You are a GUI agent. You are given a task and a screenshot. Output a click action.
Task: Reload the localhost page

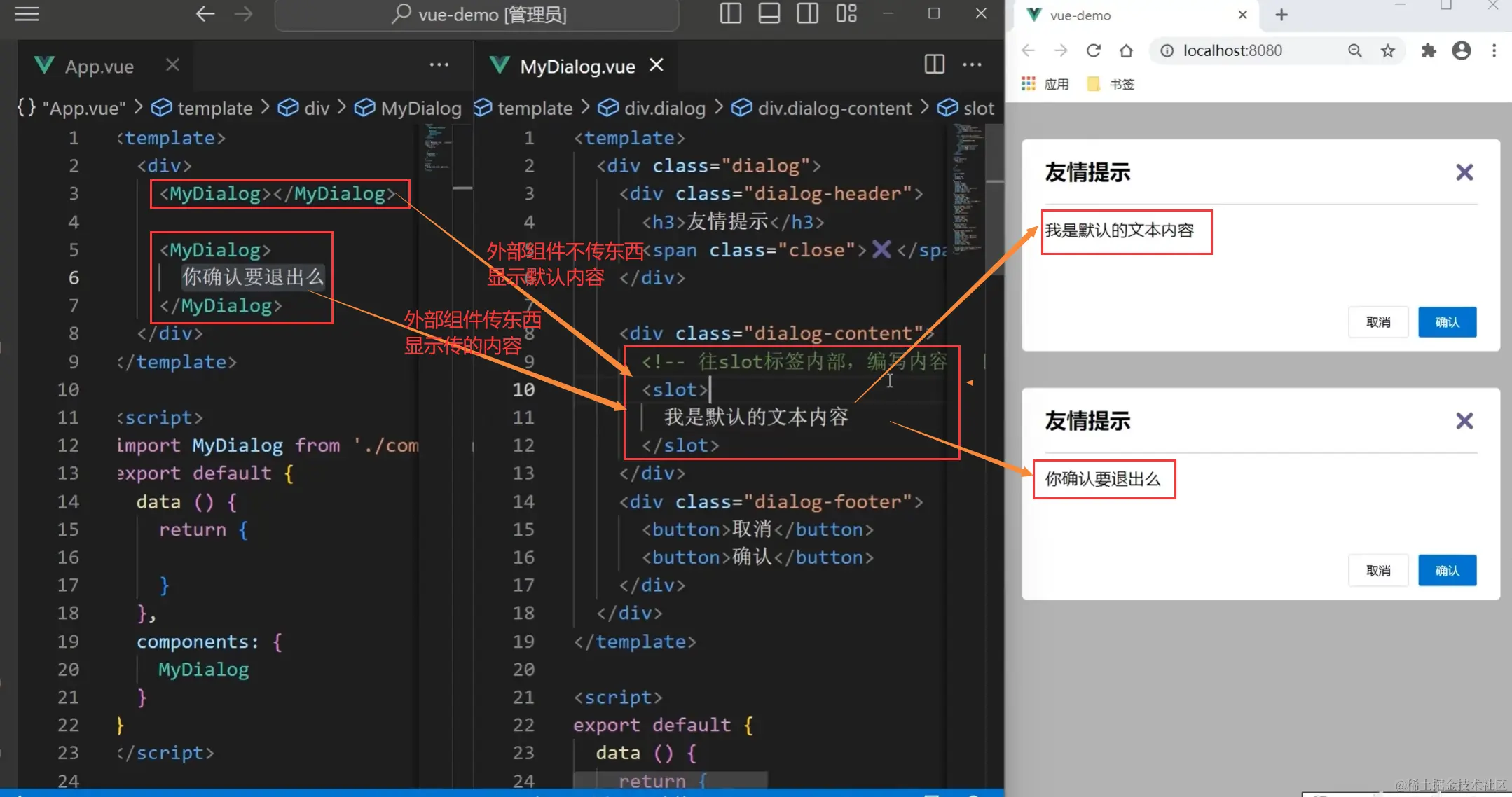[x=1094, y=50]
